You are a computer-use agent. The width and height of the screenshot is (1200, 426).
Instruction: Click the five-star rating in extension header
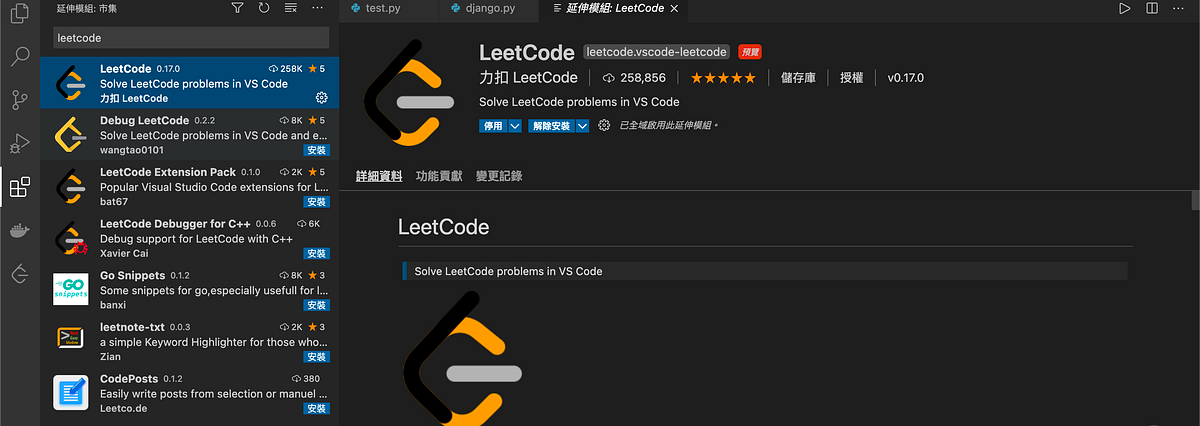[723, 78]
